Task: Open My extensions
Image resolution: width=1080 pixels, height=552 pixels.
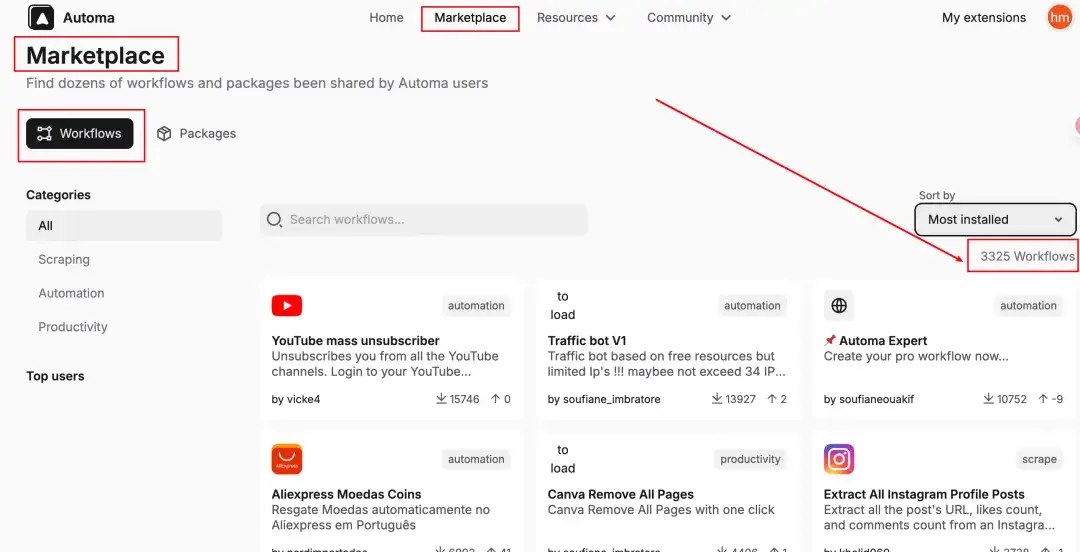Action: [x=984, y=18]
